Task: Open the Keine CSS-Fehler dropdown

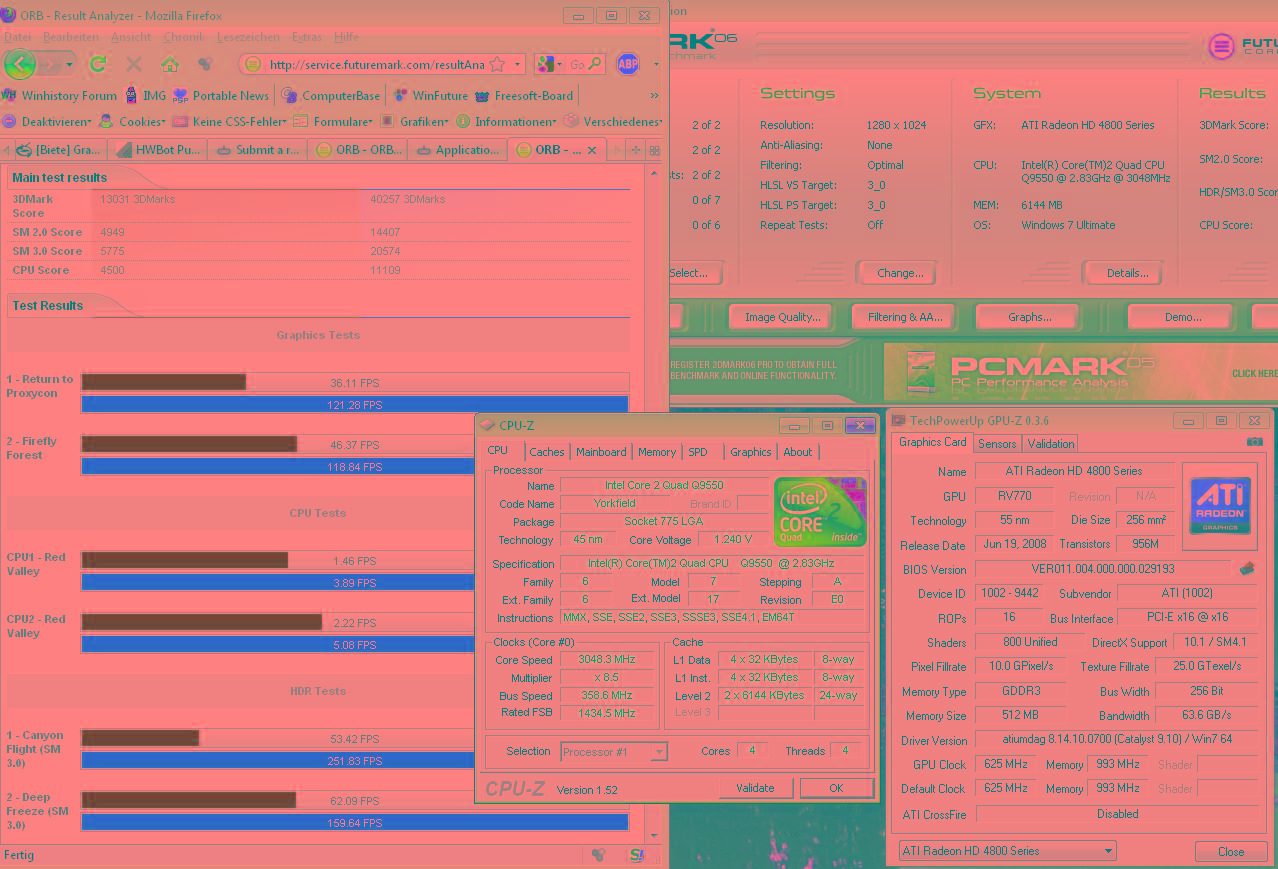Action: tap(230, 121)
